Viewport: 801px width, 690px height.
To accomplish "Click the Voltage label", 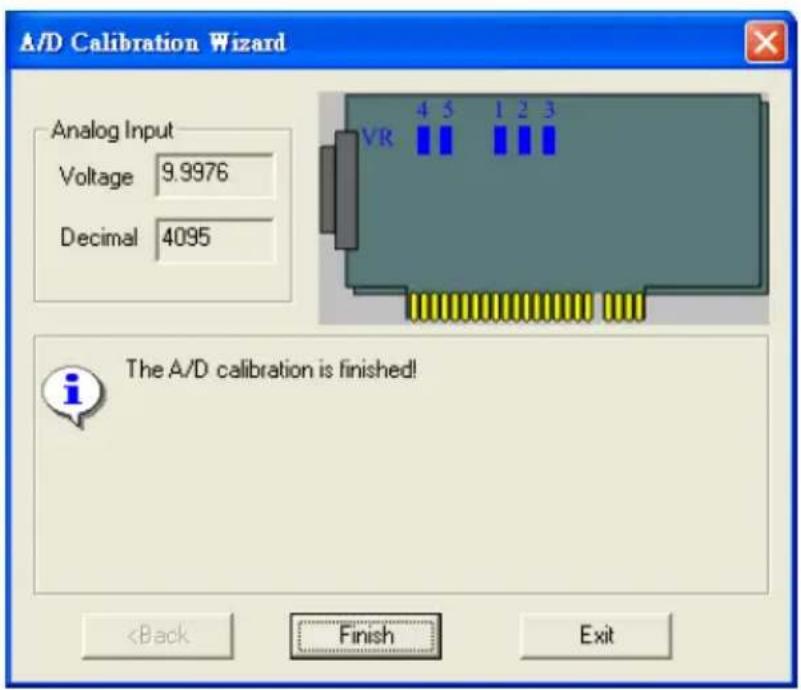I will pyautogui.click(x=97, y=177).
